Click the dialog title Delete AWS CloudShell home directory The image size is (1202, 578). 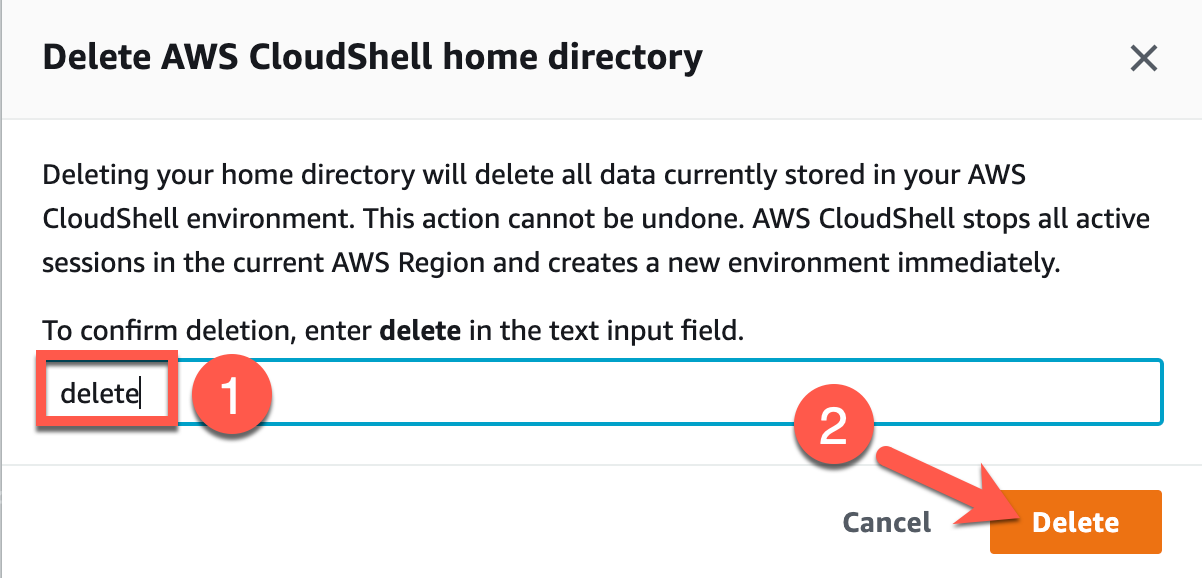[x=372, y=57]
